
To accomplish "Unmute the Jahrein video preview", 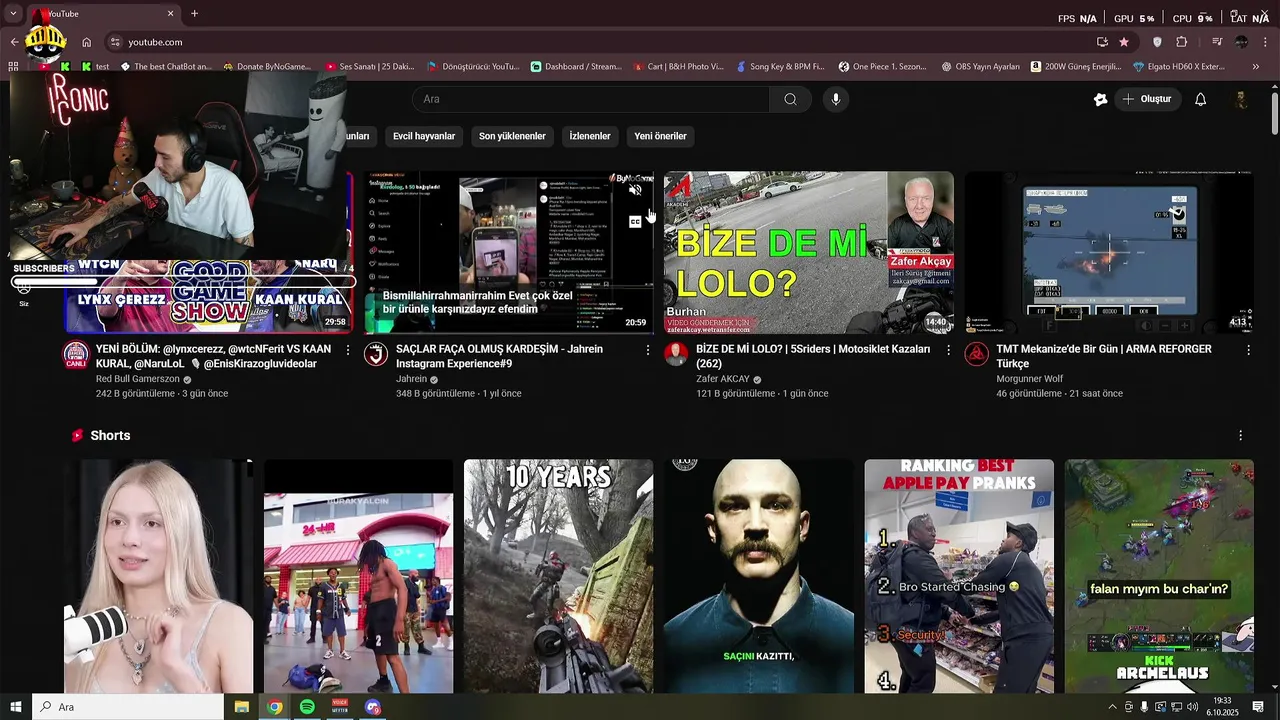I will tap(635, 189).
